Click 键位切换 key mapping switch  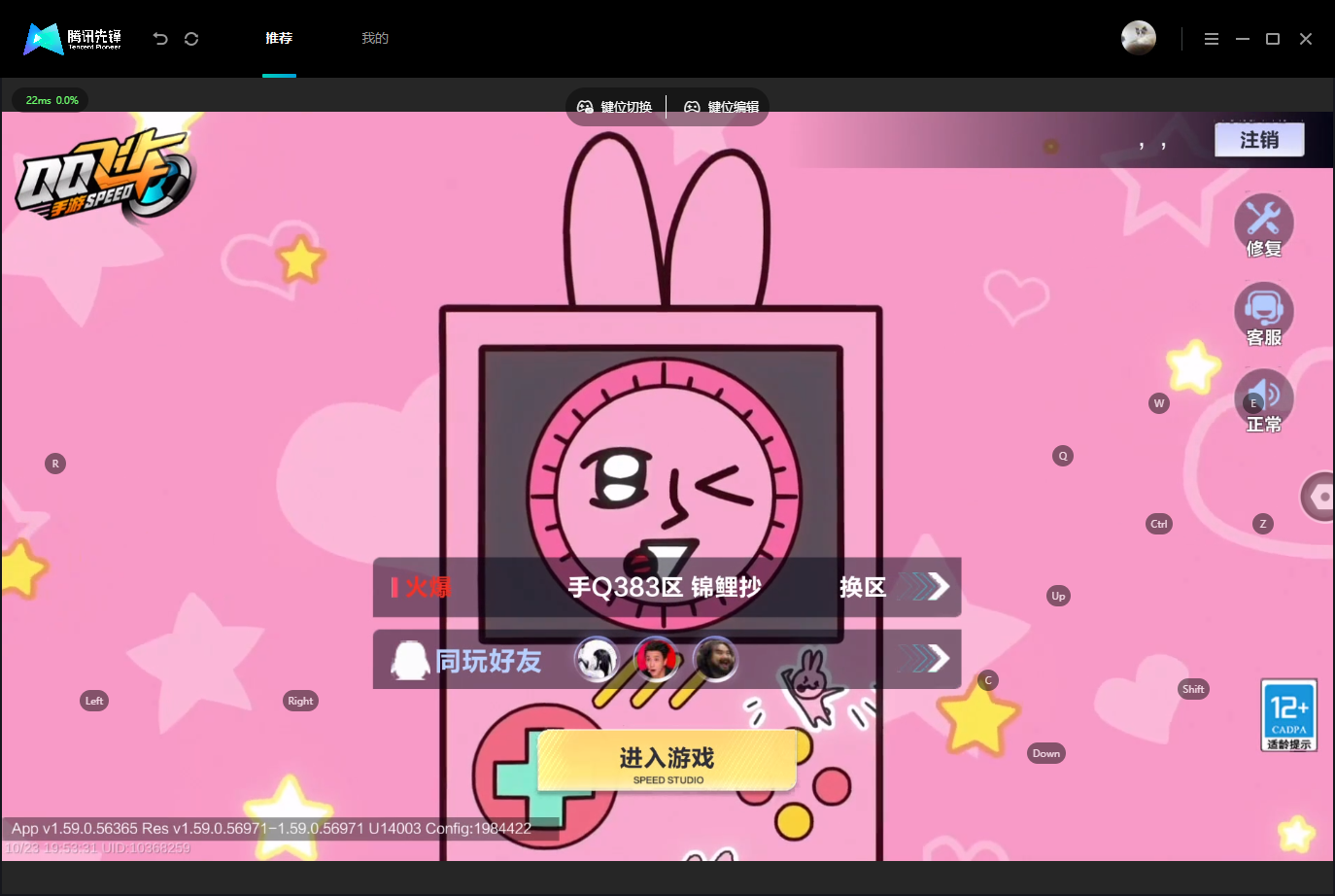[x=615, y=107]
